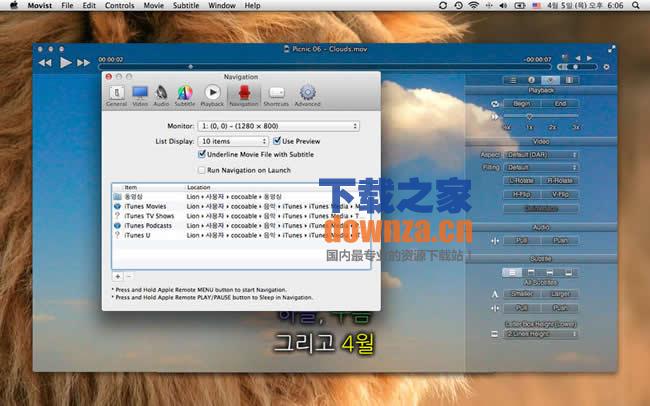Select the iTunes U row
Viewport: 650px width, 406px height.
coord(240,235)
